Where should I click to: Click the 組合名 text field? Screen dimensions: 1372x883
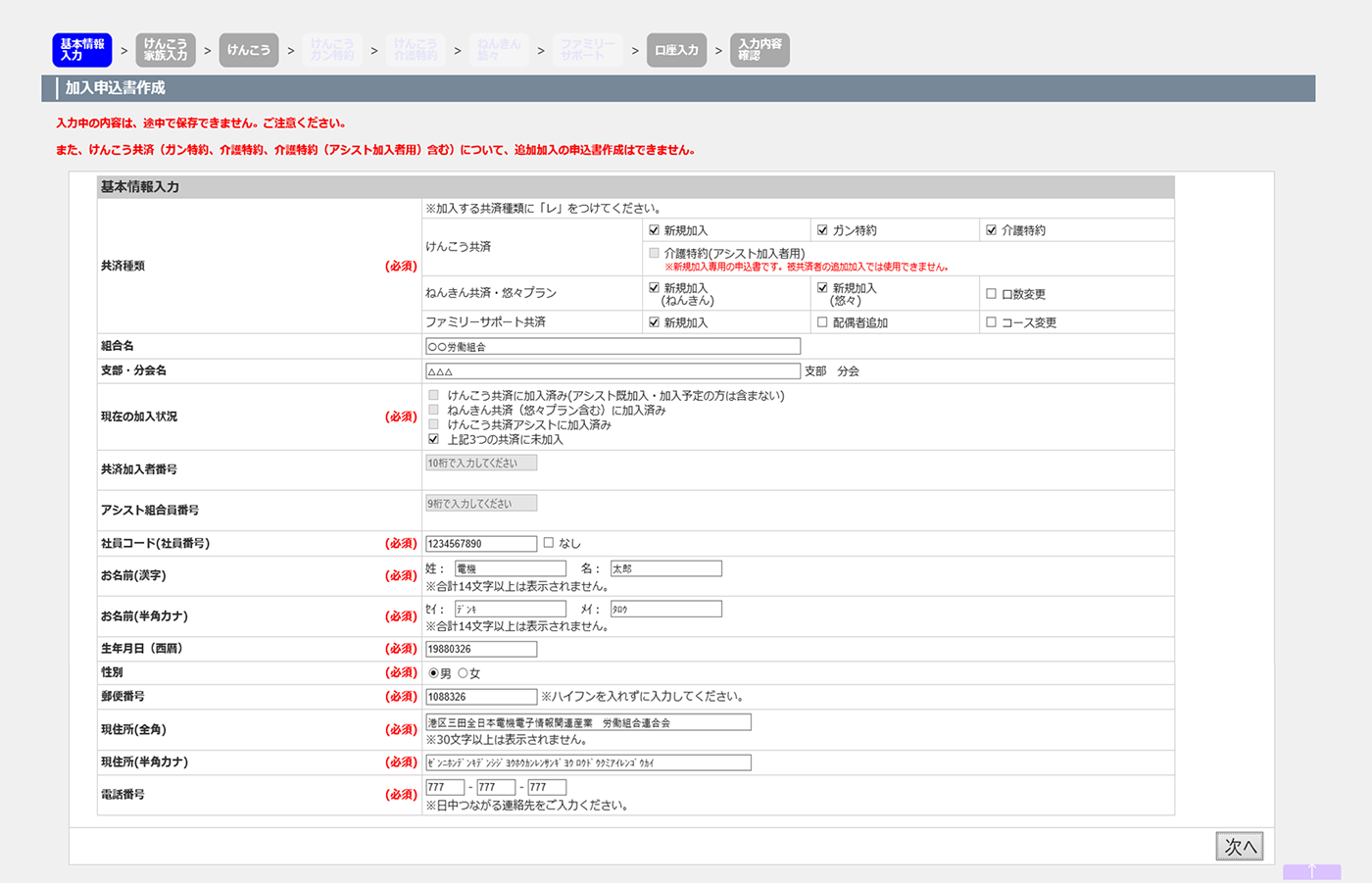(x=612, y=346)
